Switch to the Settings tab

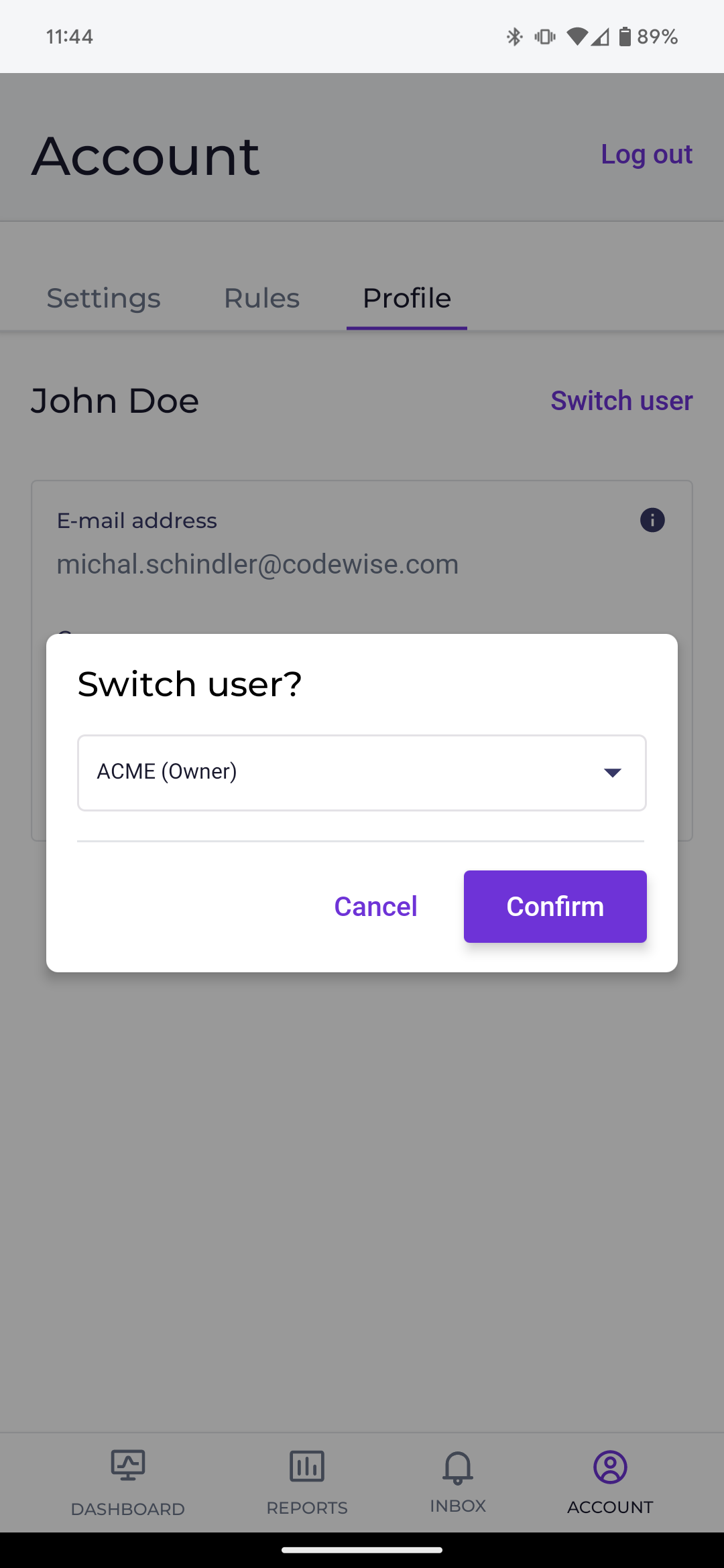[x=104, y=298]
